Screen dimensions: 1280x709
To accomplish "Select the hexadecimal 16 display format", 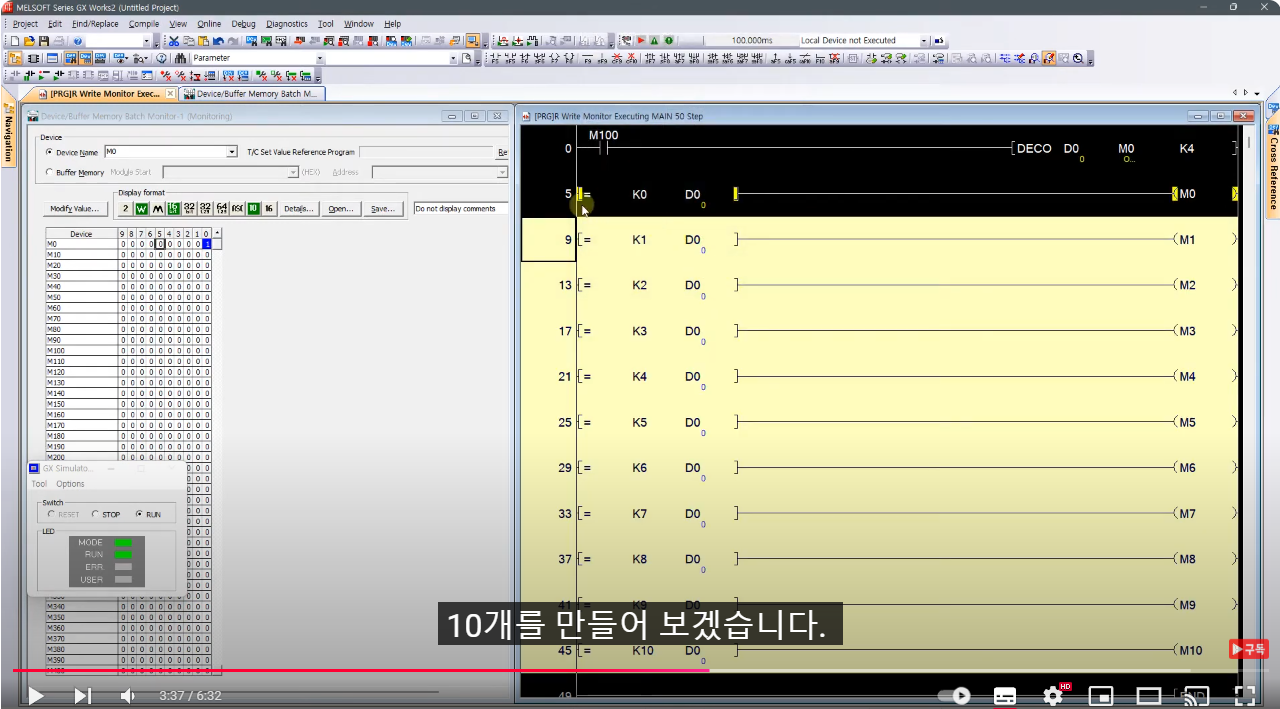I will coord(268,207).
